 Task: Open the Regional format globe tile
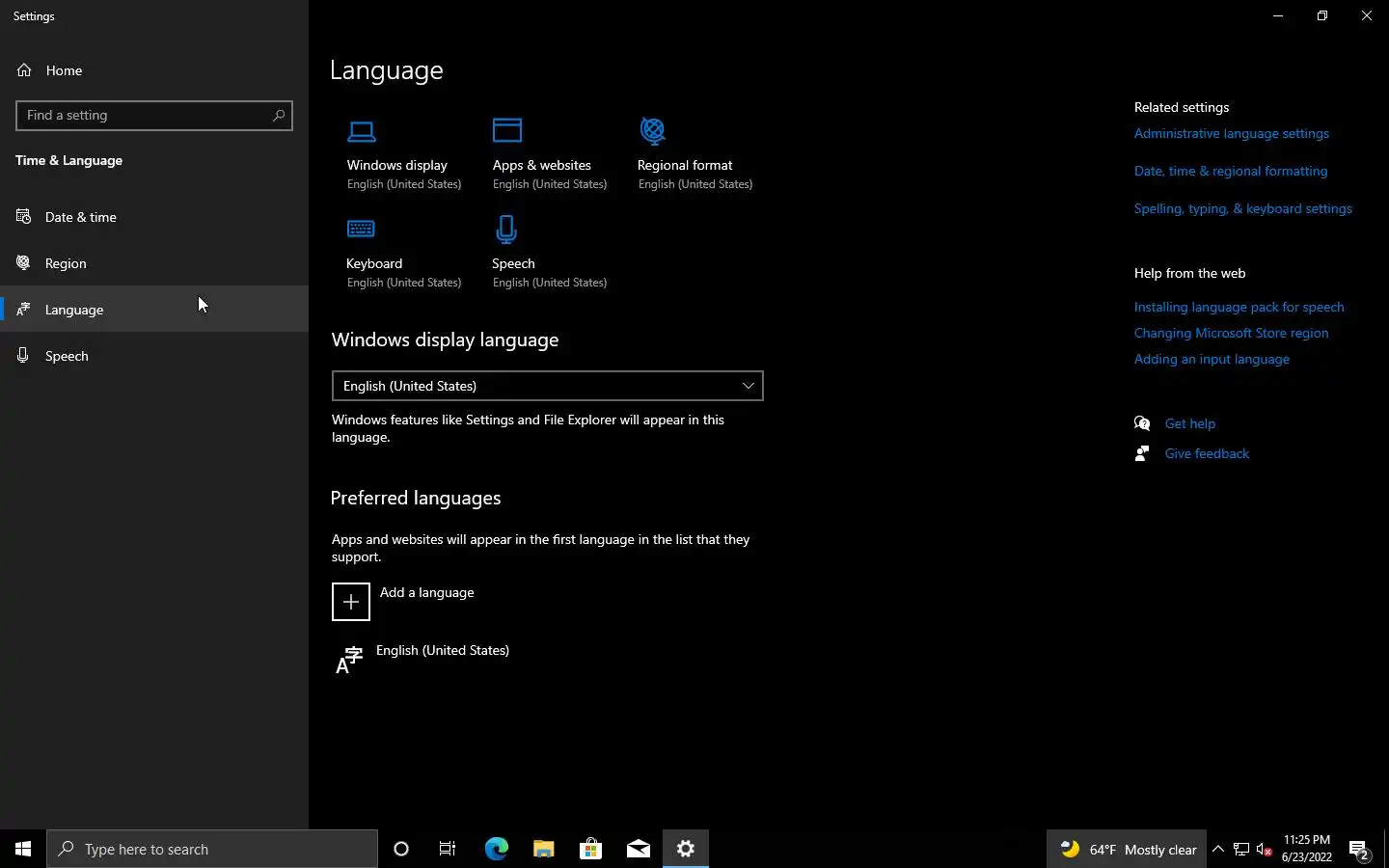point(694,154)
